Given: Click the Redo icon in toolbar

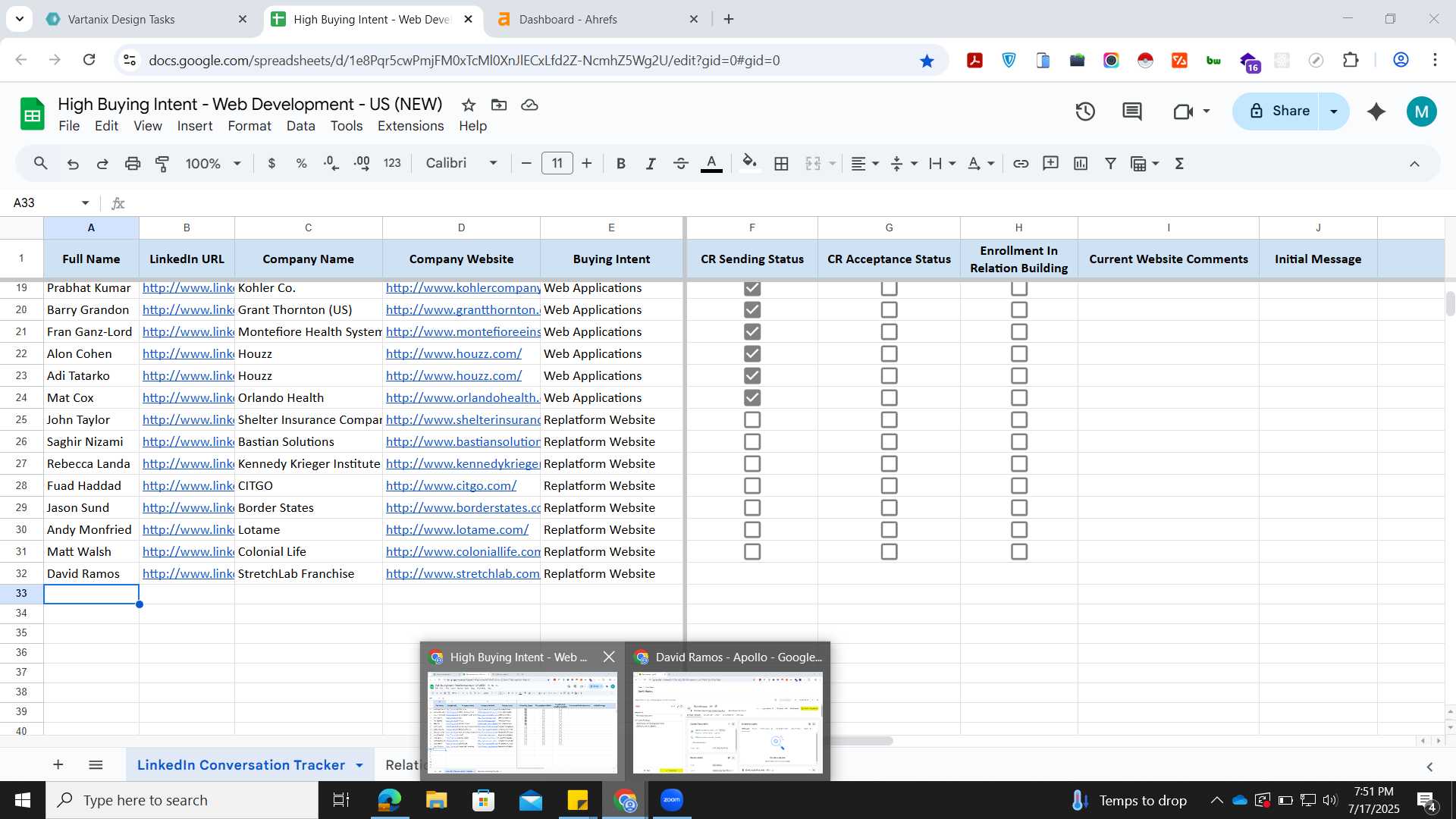Looking at the screenshot, I should 102,163.
